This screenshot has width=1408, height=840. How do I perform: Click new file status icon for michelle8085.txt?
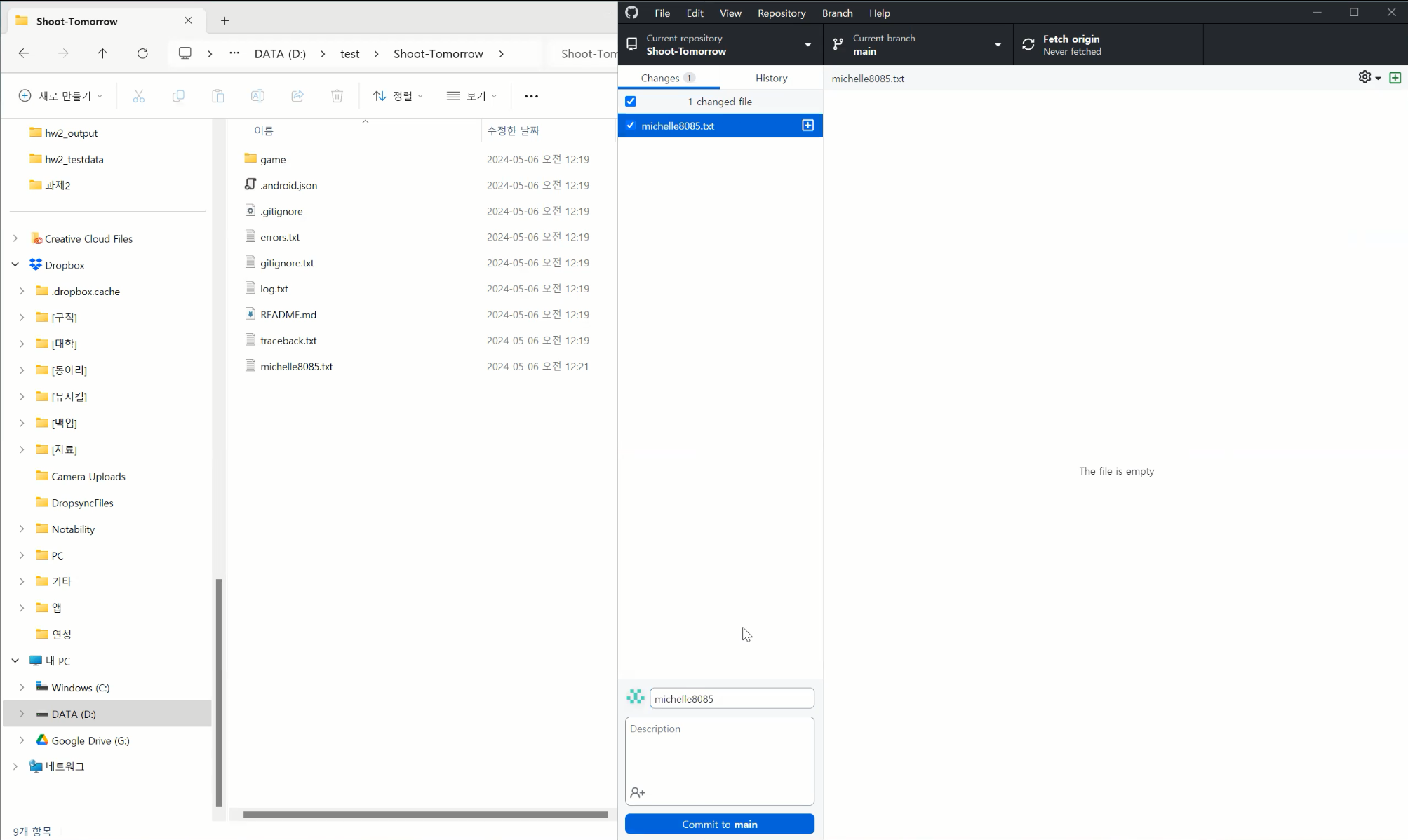(x=807, y=126)
